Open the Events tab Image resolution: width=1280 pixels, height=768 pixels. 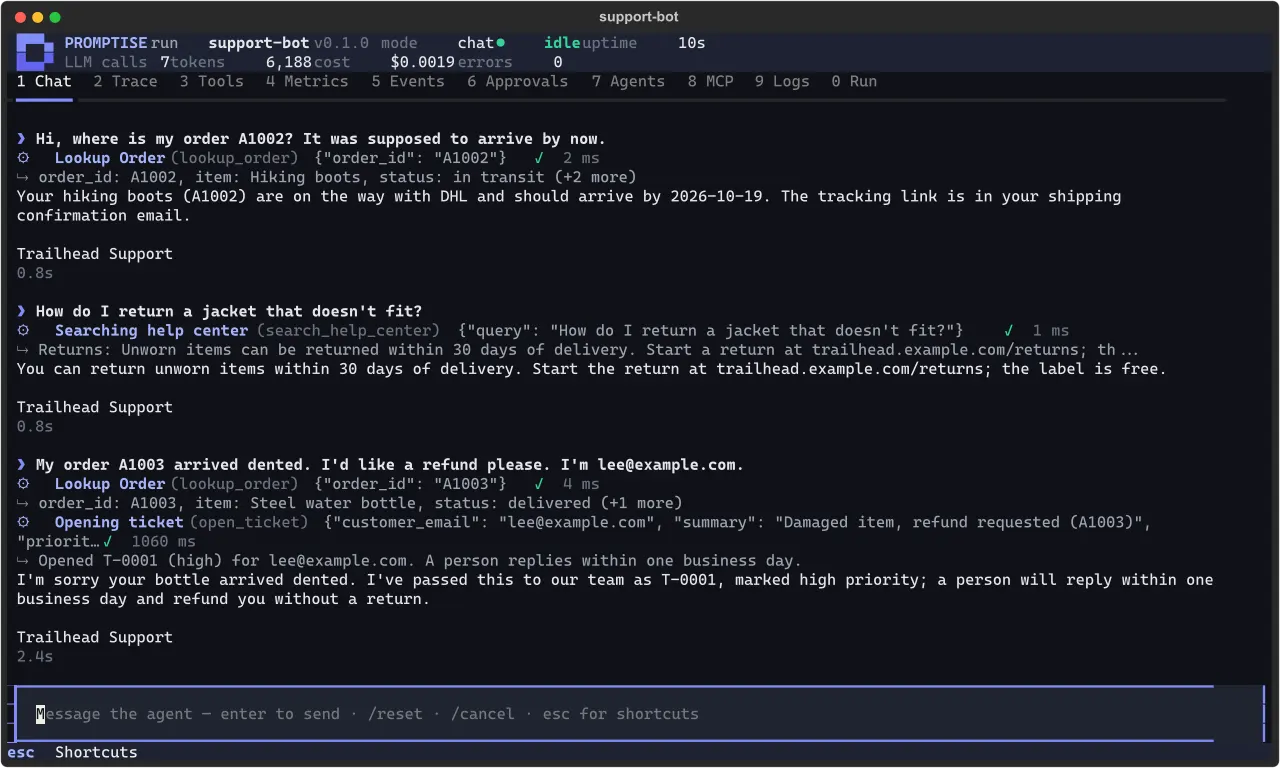(x=408, y=82)
